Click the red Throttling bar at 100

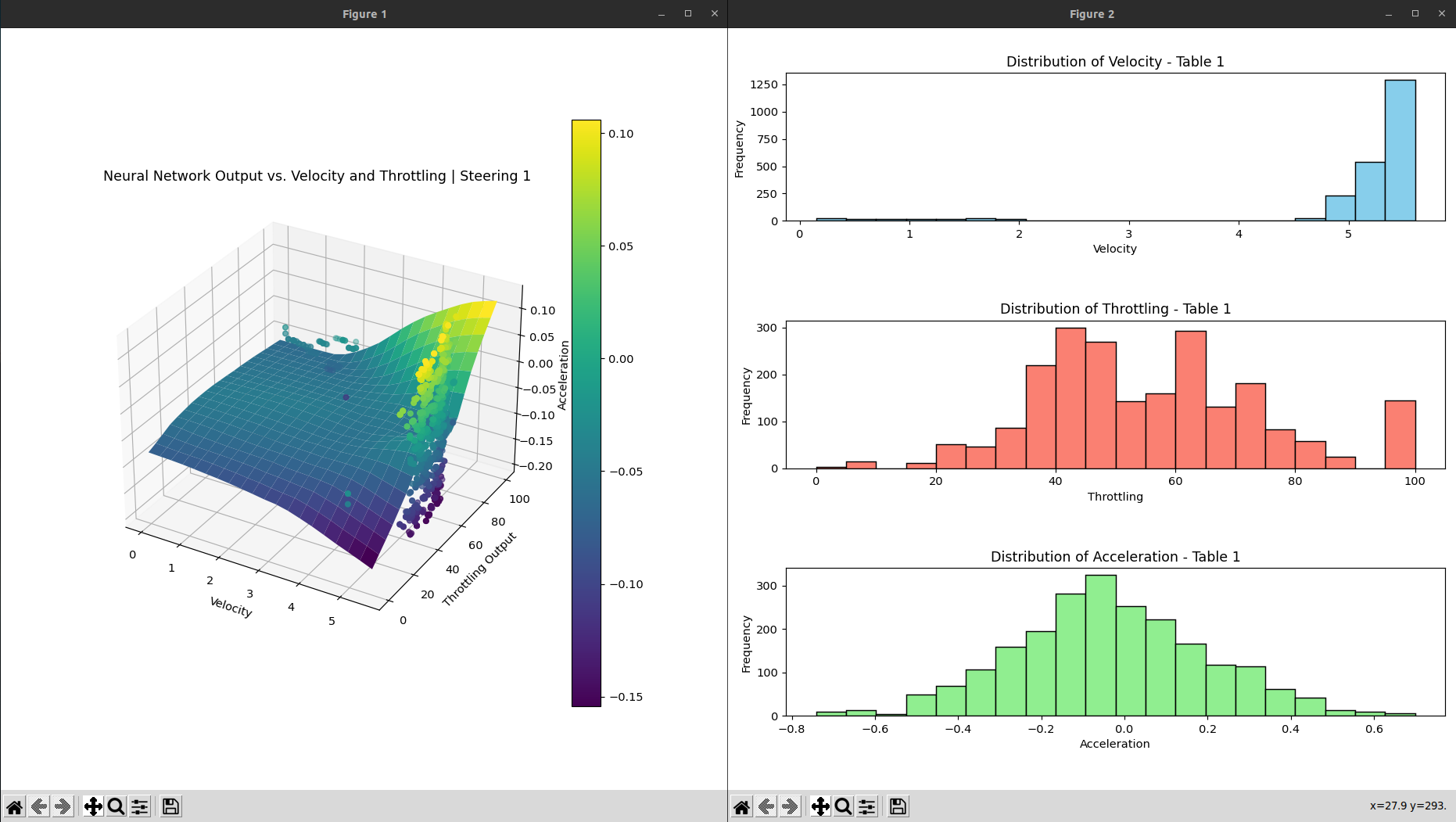click(1400, 434)
